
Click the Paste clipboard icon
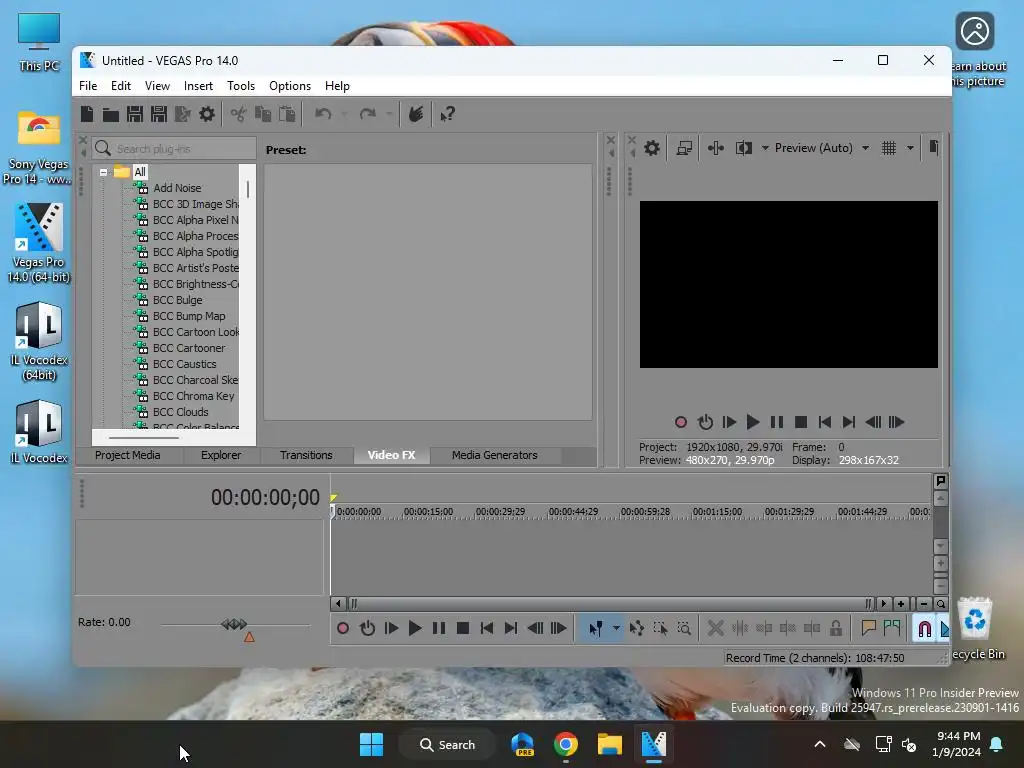tap(287, 114)
